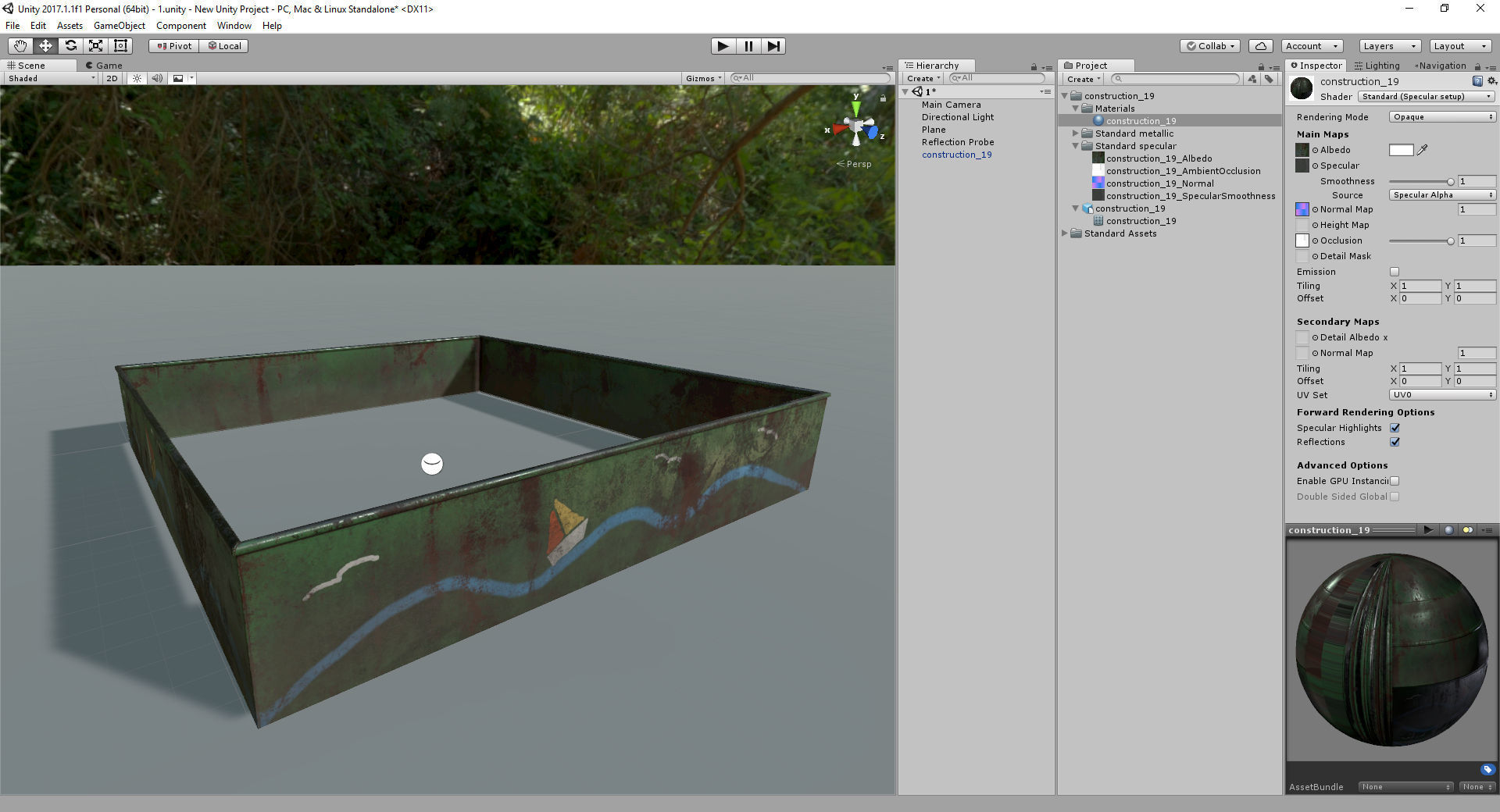Click the Pause button
Viewport: 1500px width, 812px height.
click(748, 46)
